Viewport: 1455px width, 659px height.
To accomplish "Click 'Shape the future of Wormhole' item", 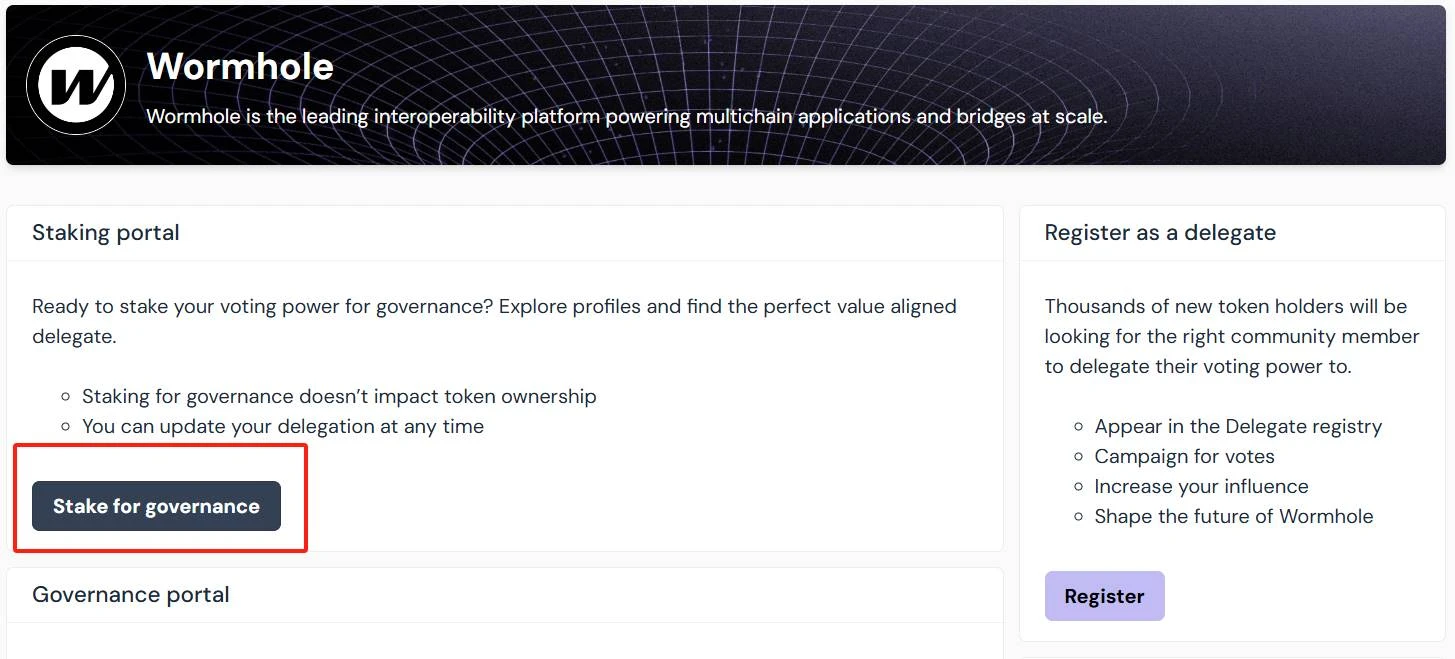I will pos(1234,516).
